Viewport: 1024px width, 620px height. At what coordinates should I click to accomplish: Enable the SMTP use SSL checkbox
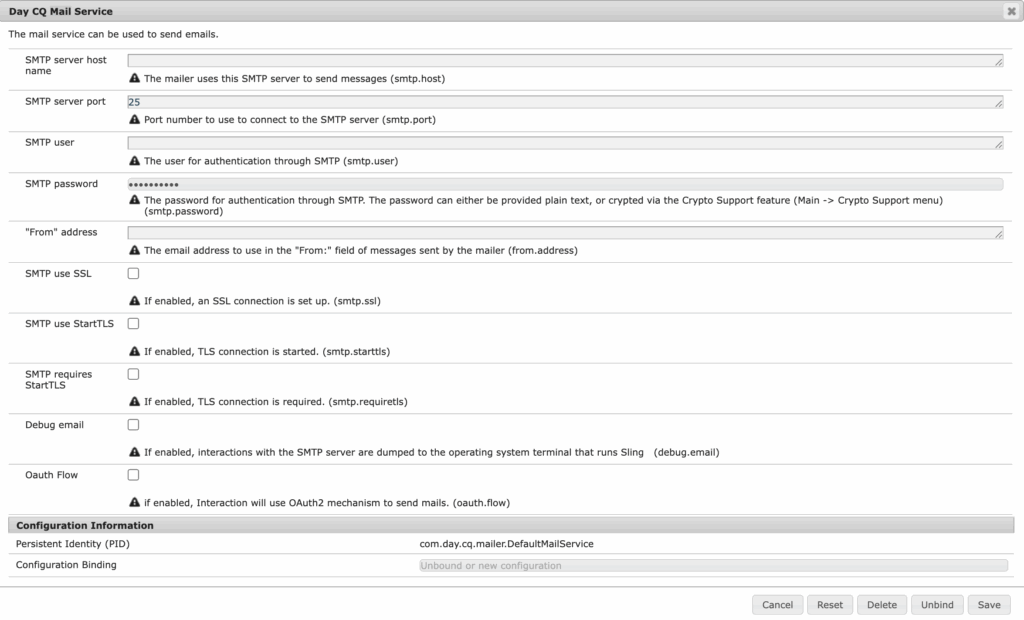134,274
